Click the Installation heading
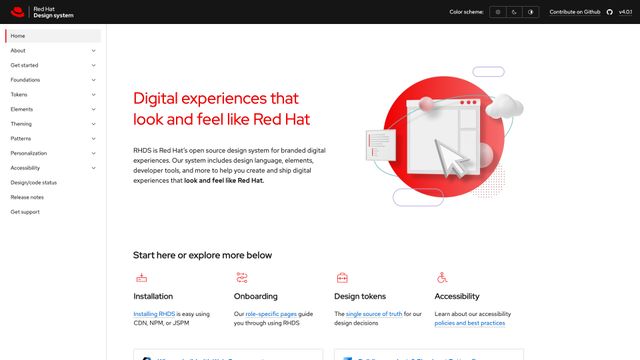 click(x=153, y=296)
